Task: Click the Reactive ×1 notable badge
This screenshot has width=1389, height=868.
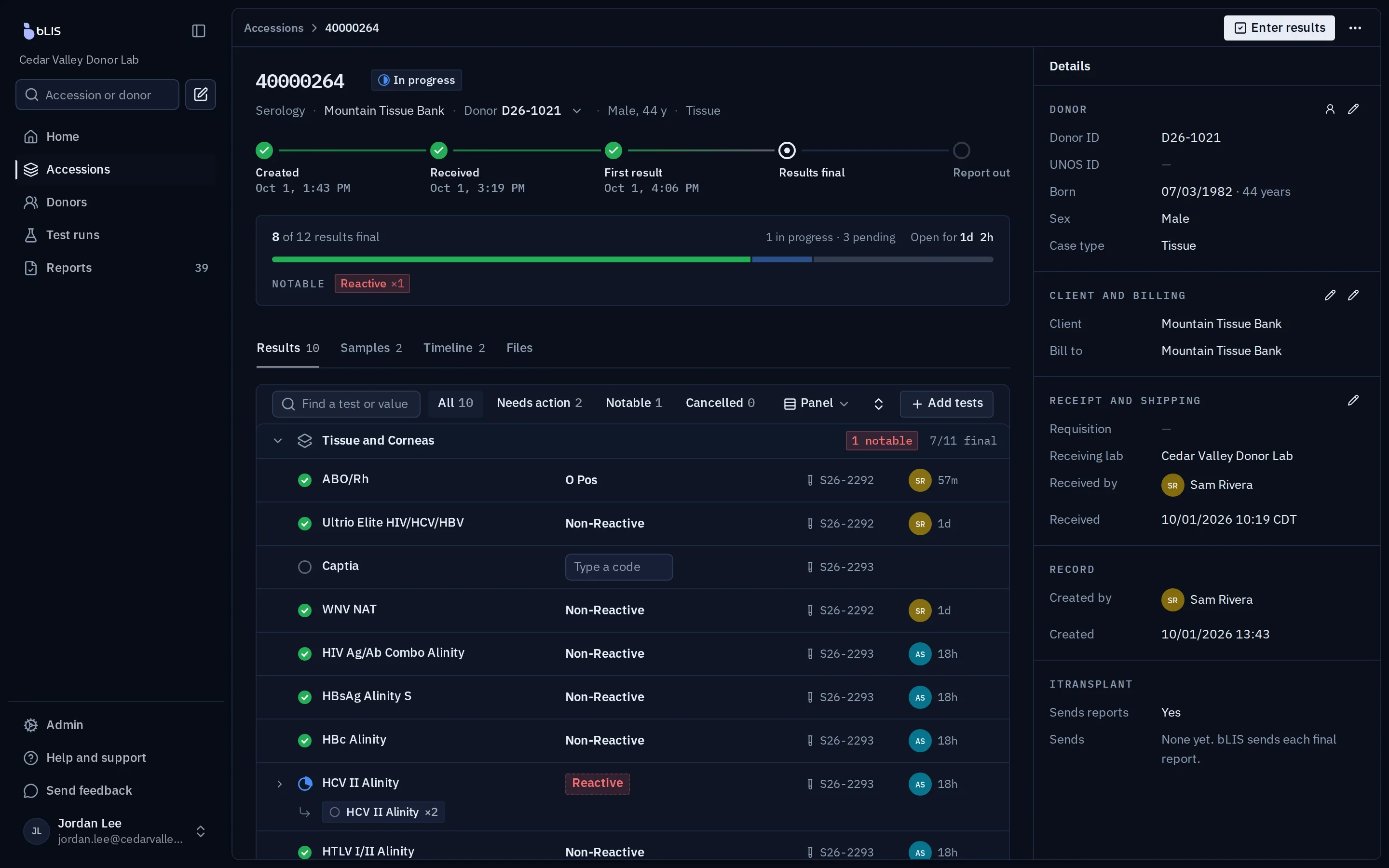Action: click(x=372, y=284)
